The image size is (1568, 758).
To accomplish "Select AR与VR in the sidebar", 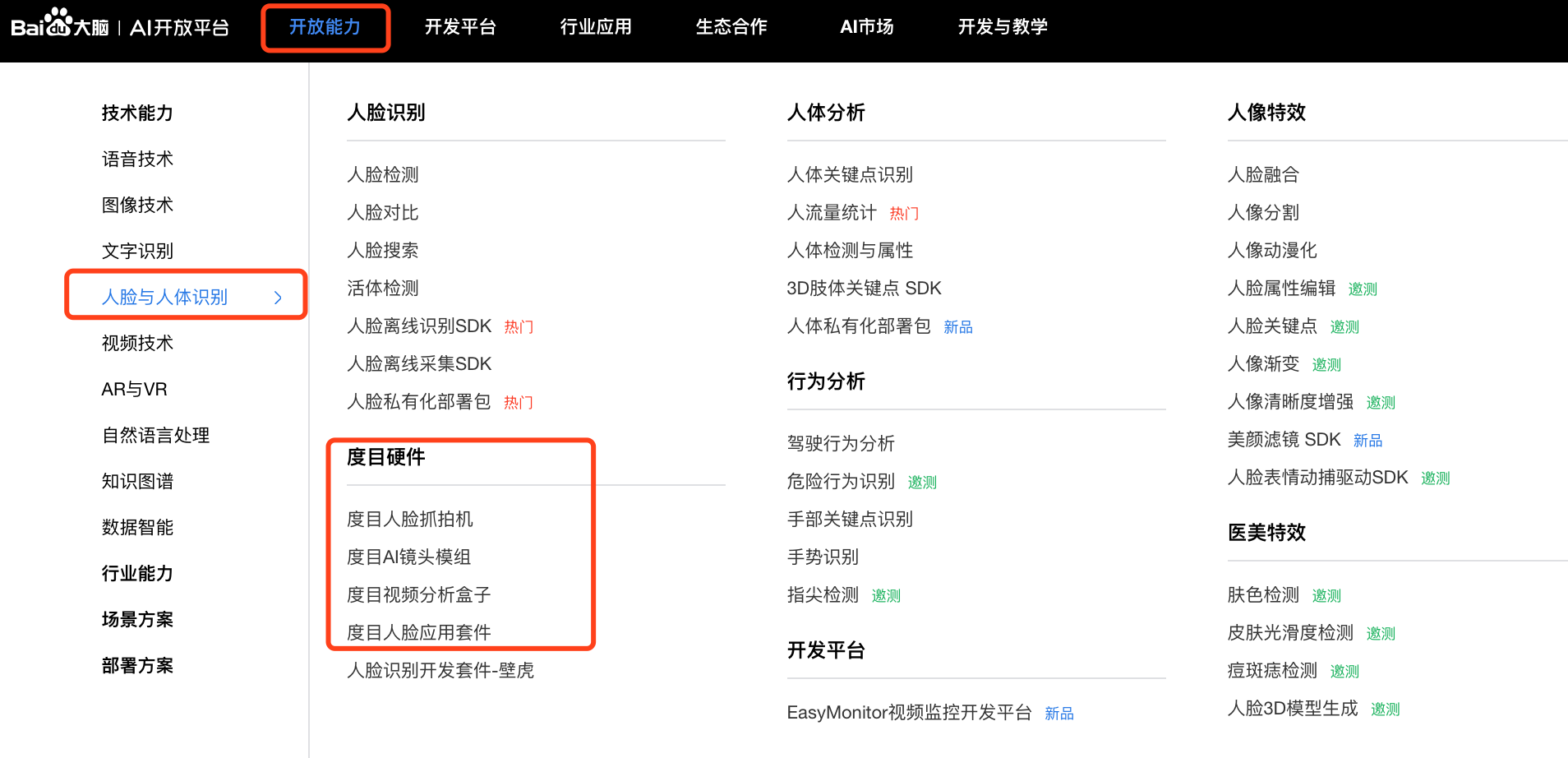I will pos(134,389).
